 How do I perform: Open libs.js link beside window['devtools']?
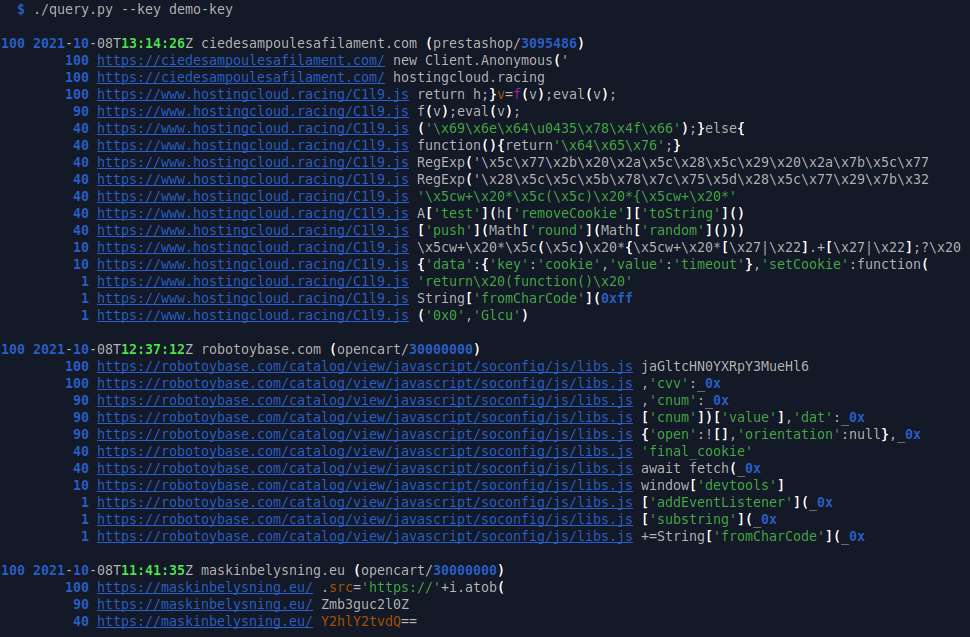click(x=364, y=485)
